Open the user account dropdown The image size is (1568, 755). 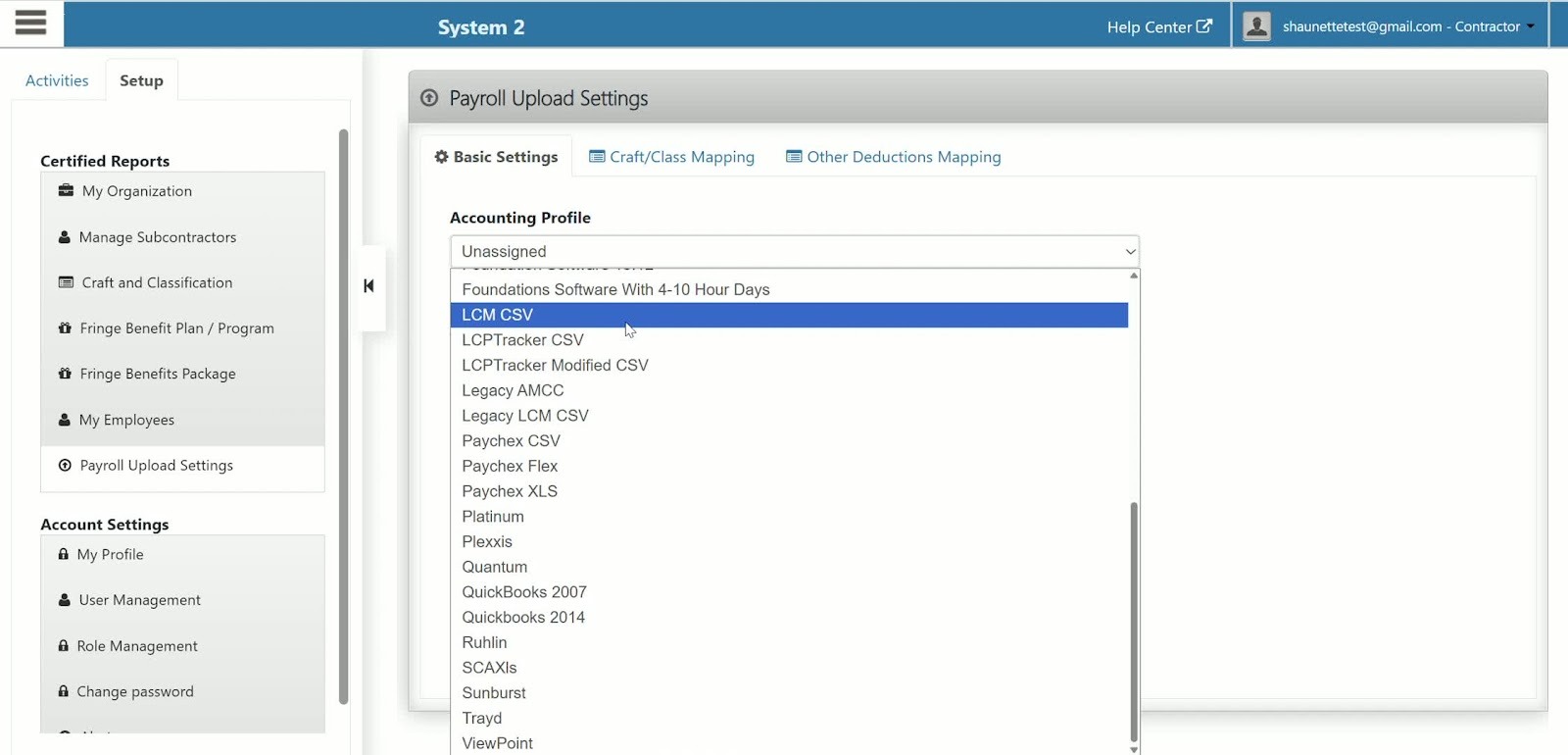[x=1390, y=26]
